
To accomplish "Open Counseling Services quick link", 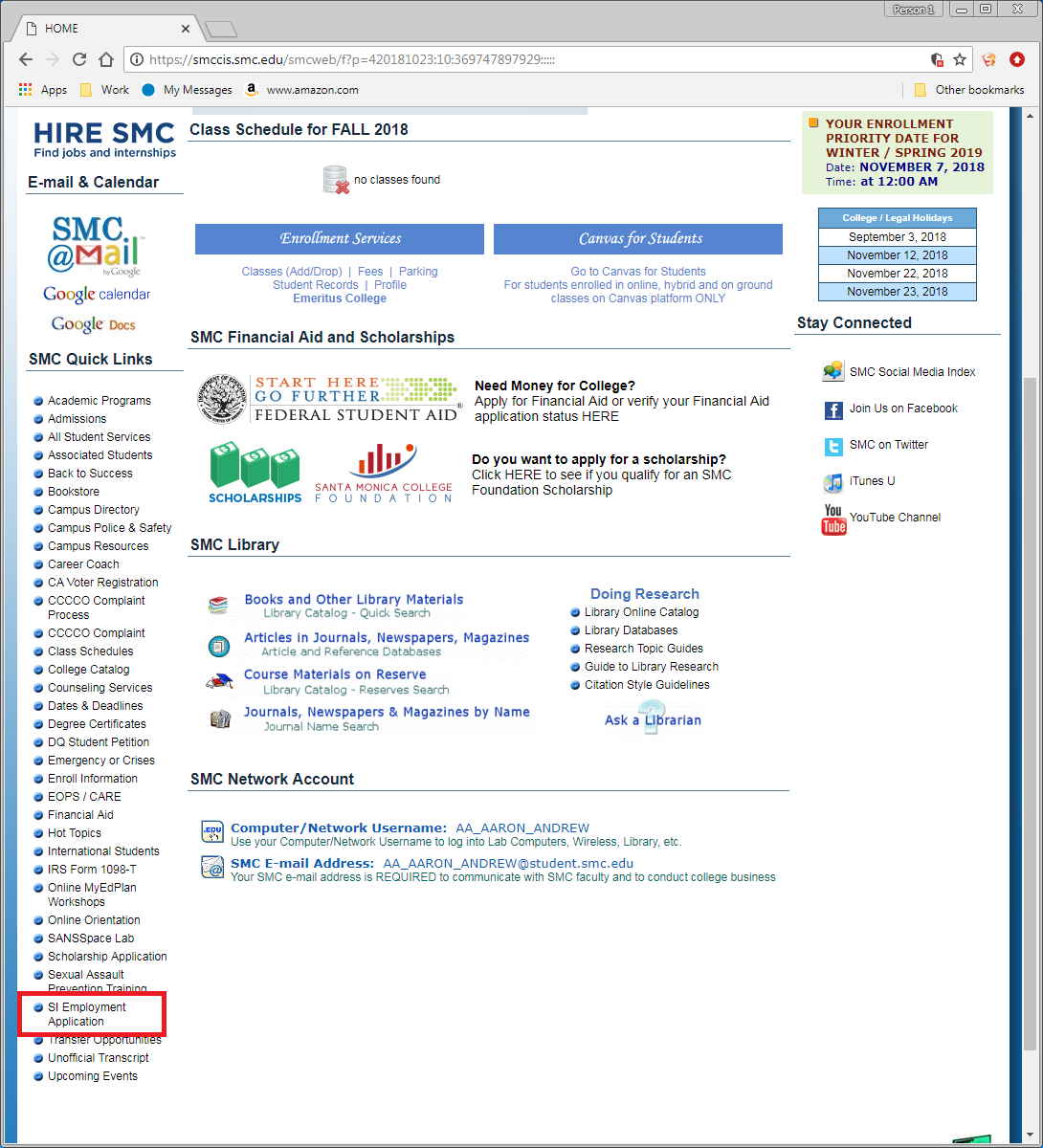I will coord(100,688).
